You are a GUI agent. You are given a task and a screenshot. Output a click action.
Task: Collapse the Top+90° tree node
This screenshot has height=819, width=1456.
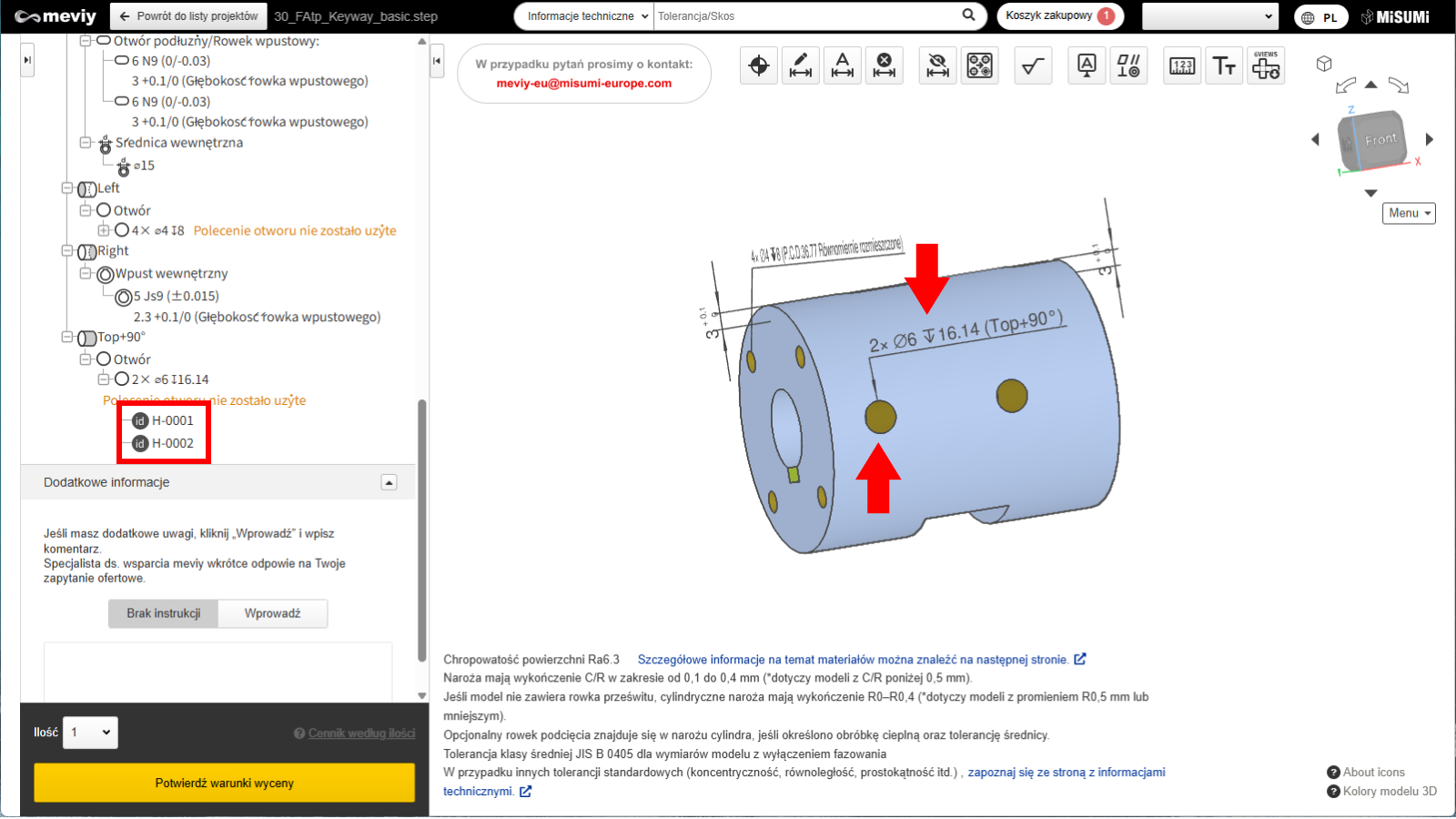67,337
